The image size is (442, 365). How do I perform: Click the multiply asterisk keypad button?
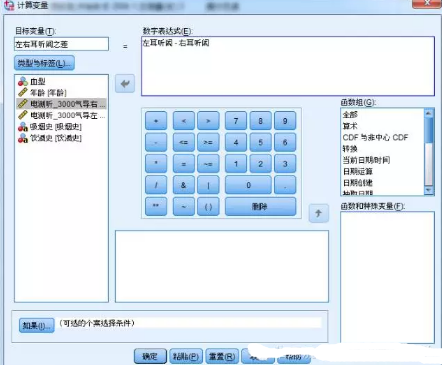click(156, 164)
